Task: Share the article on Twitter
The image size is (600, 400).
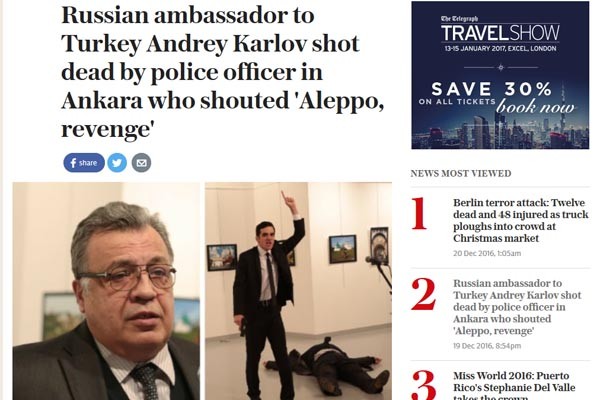Action: coord(117,163)
